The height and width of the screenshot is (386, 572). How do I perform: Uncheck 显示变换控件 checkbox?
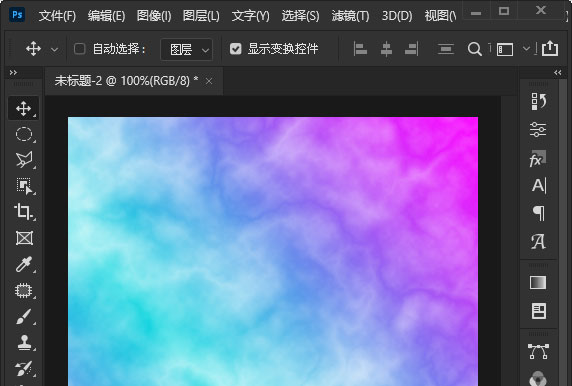236,49
